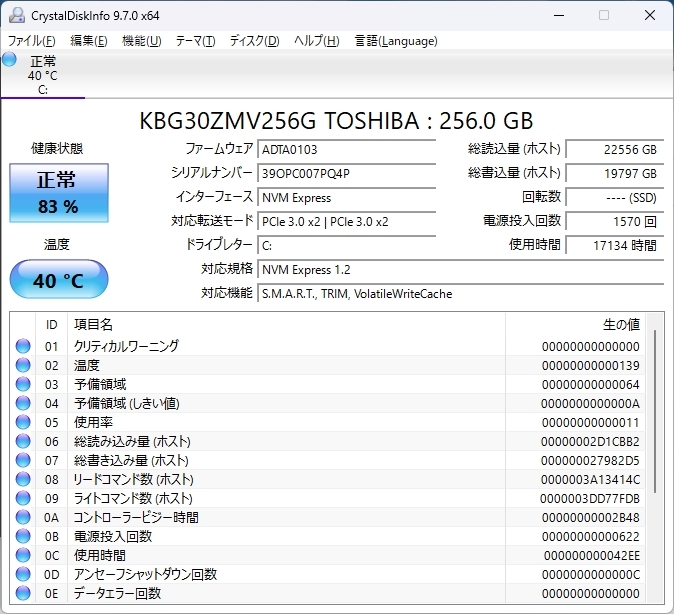Image resolution: width=674 pixels, height=614 pixels.
Task: Open the テーマ(T) menu
Action: click(195, 41)
